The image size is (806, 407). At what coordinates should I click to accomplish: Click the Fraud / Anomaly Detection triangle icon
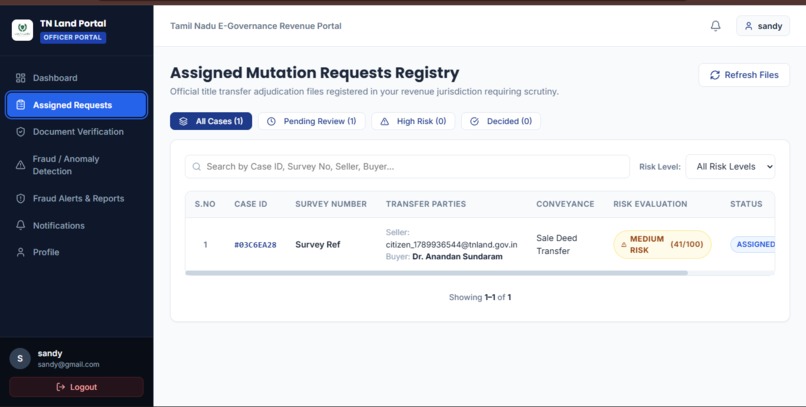21,165
